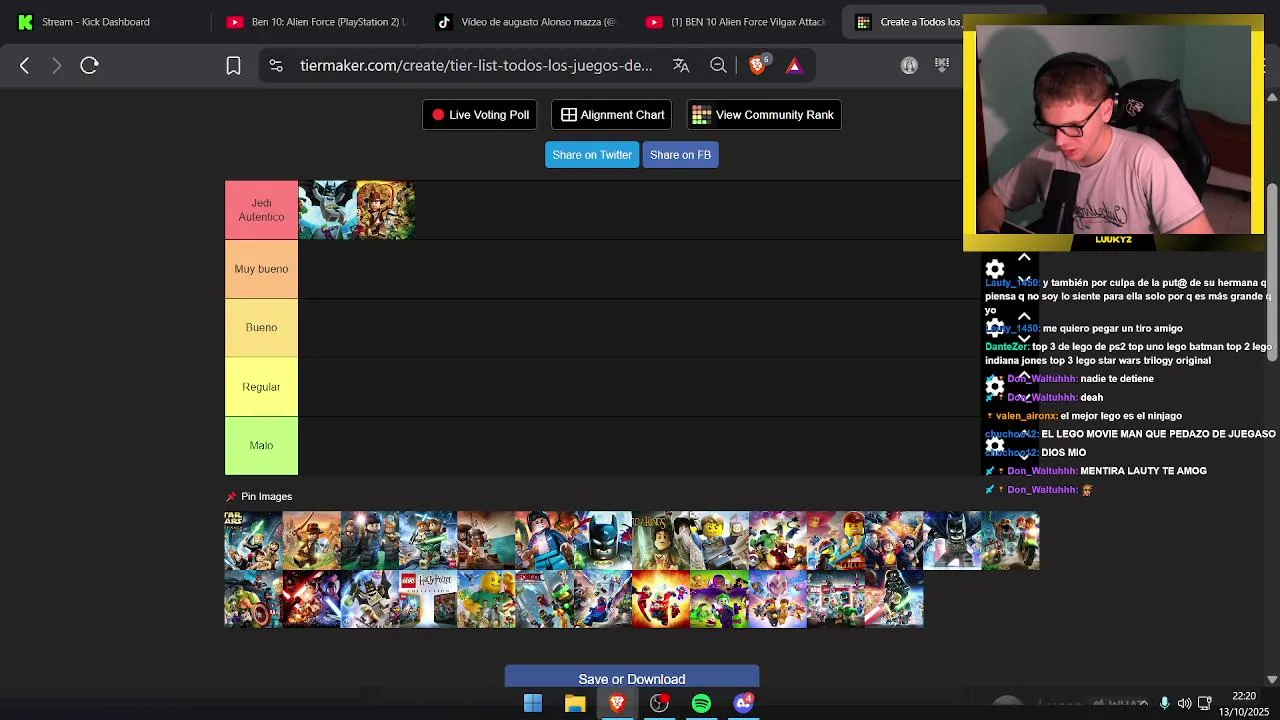Screen dimensions: 1280x720
Task: Open site settings icon beside the URL
Action: (x=276, y=66)
